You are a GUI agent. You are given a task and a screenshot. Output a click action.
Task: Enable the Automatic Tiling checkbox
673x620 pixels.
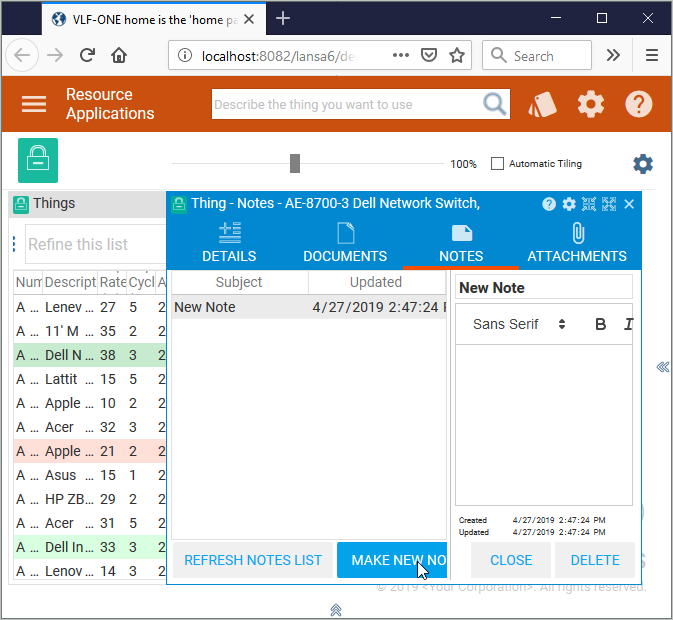pos(497,163)
